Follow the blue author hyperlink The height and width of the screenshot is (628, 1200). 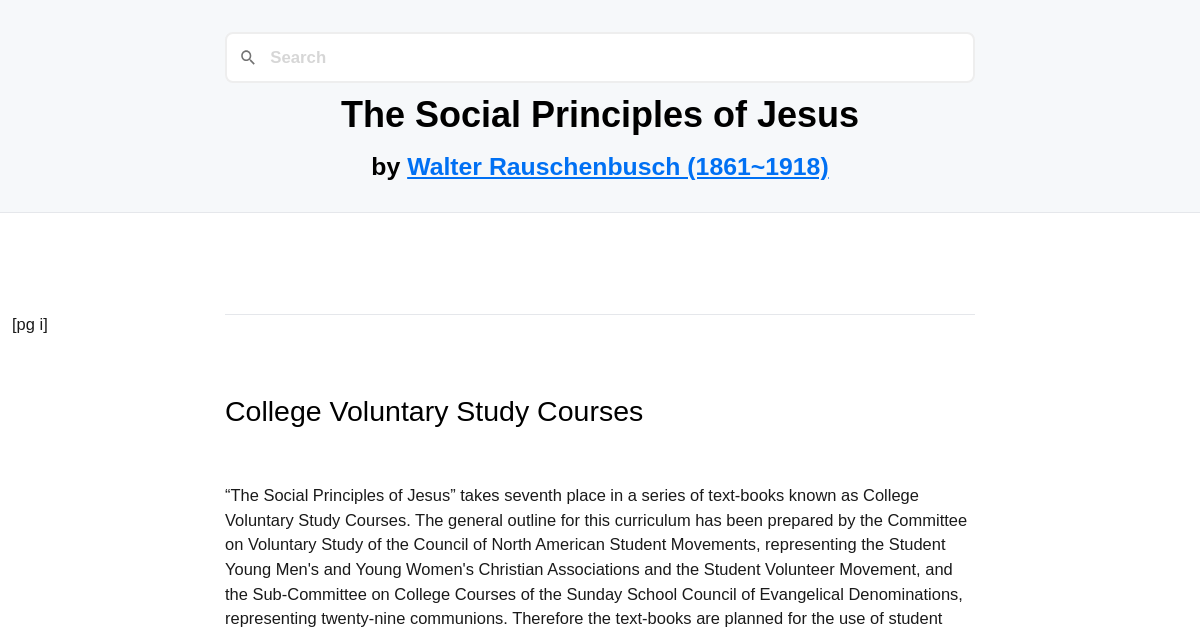(617, 166)
